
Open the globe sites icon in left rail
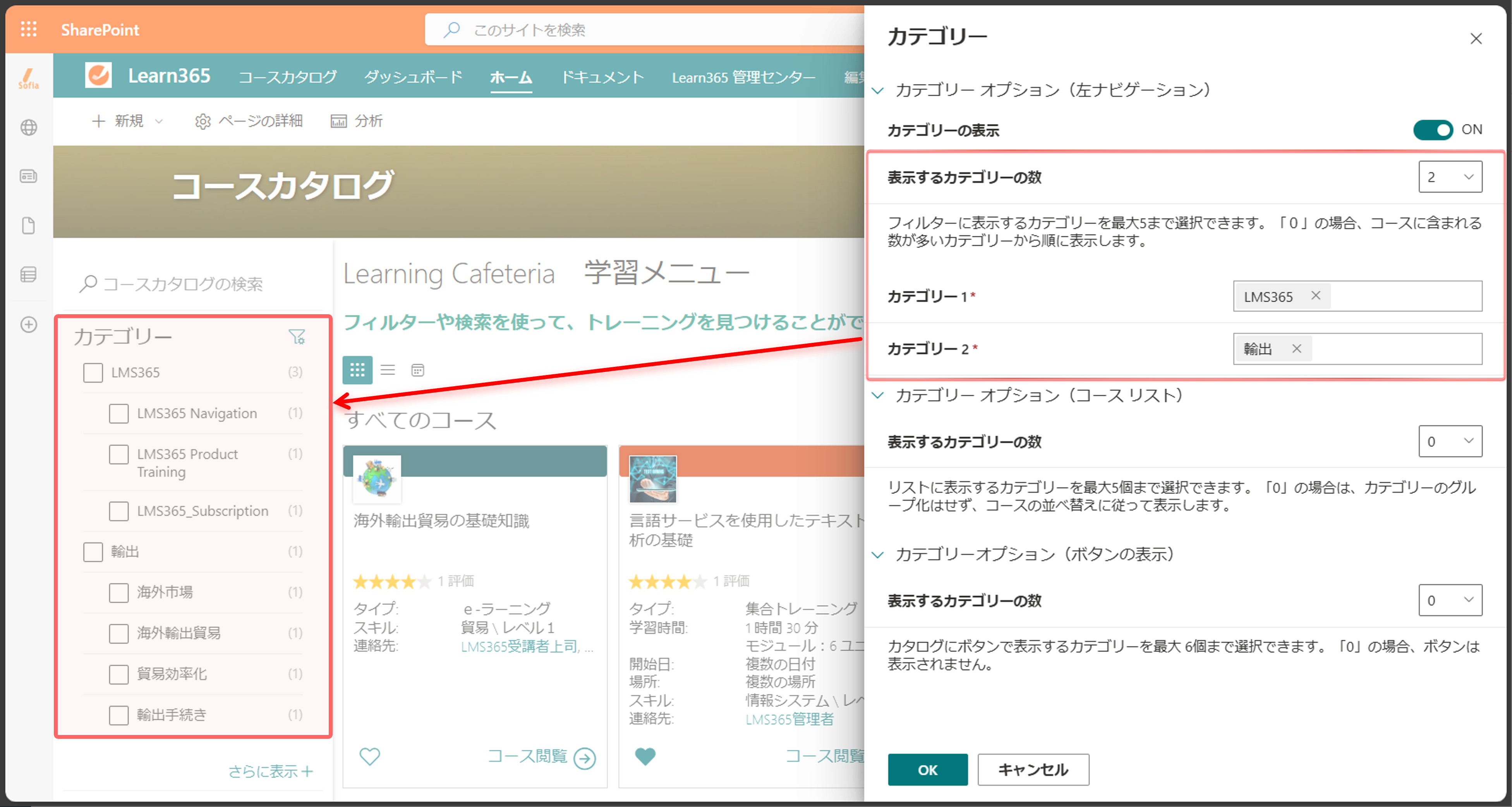(x=28, y=127)
